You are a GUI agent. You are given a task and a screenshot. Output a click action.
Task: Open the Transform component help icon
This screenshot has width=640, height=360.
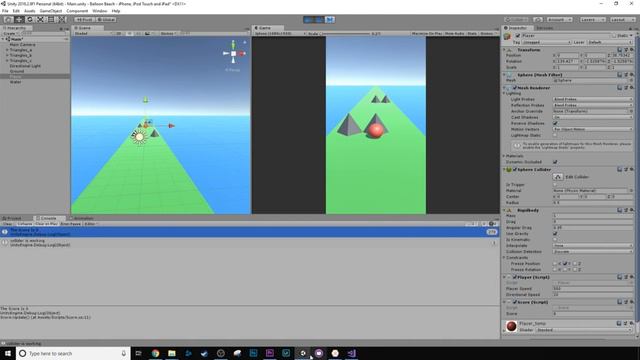tap(619, 50)
